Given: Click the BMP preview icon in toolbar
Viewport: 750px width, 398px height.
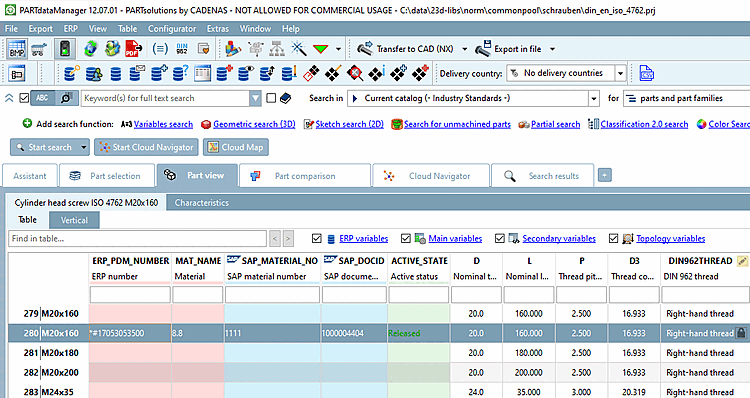Looking at the screenshot, I should (x=17, y=49).
